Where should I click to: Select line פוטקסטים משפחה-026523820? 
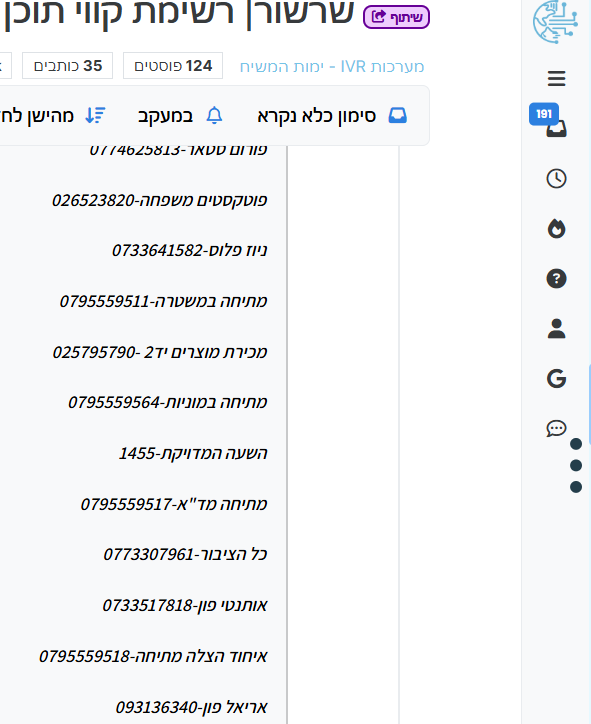[159, 200]
